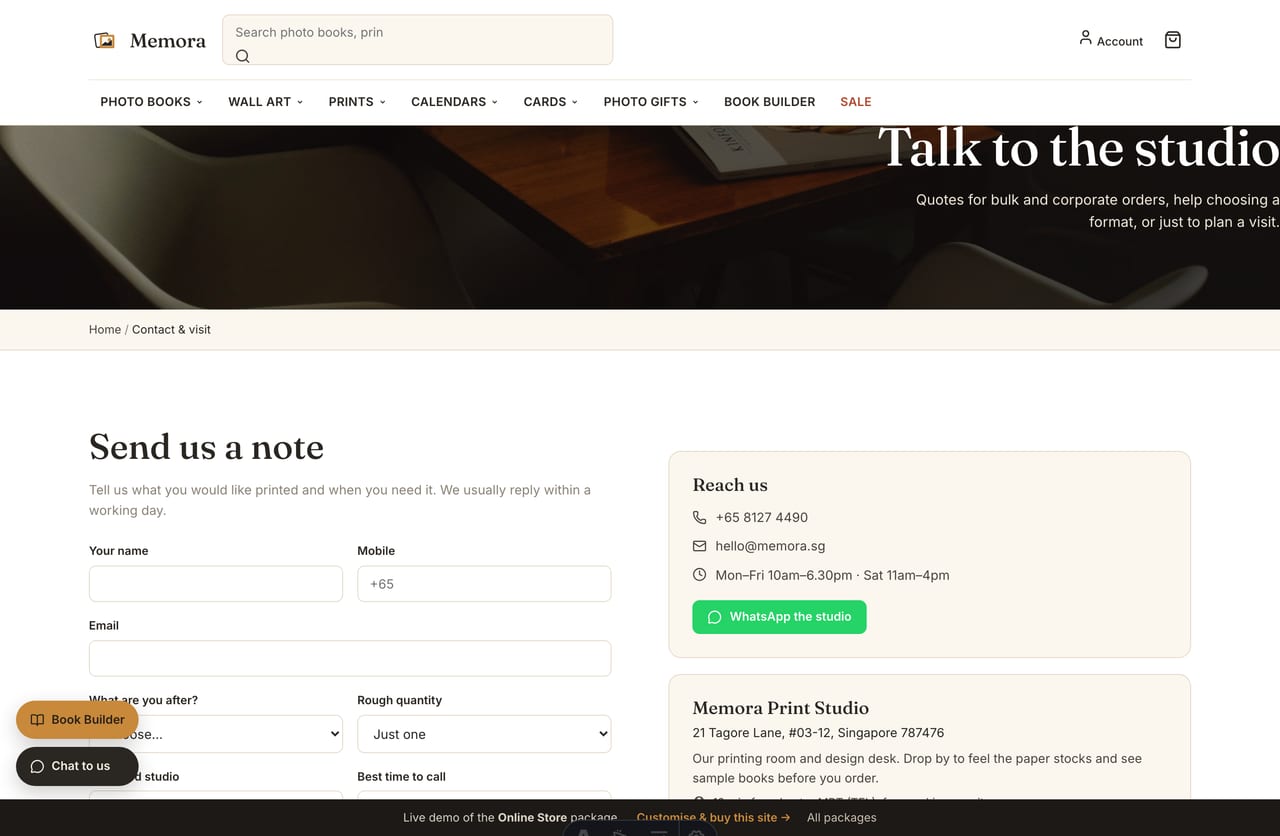
Task: Go to Home breadcrumb link
Action: coord(105,329)
